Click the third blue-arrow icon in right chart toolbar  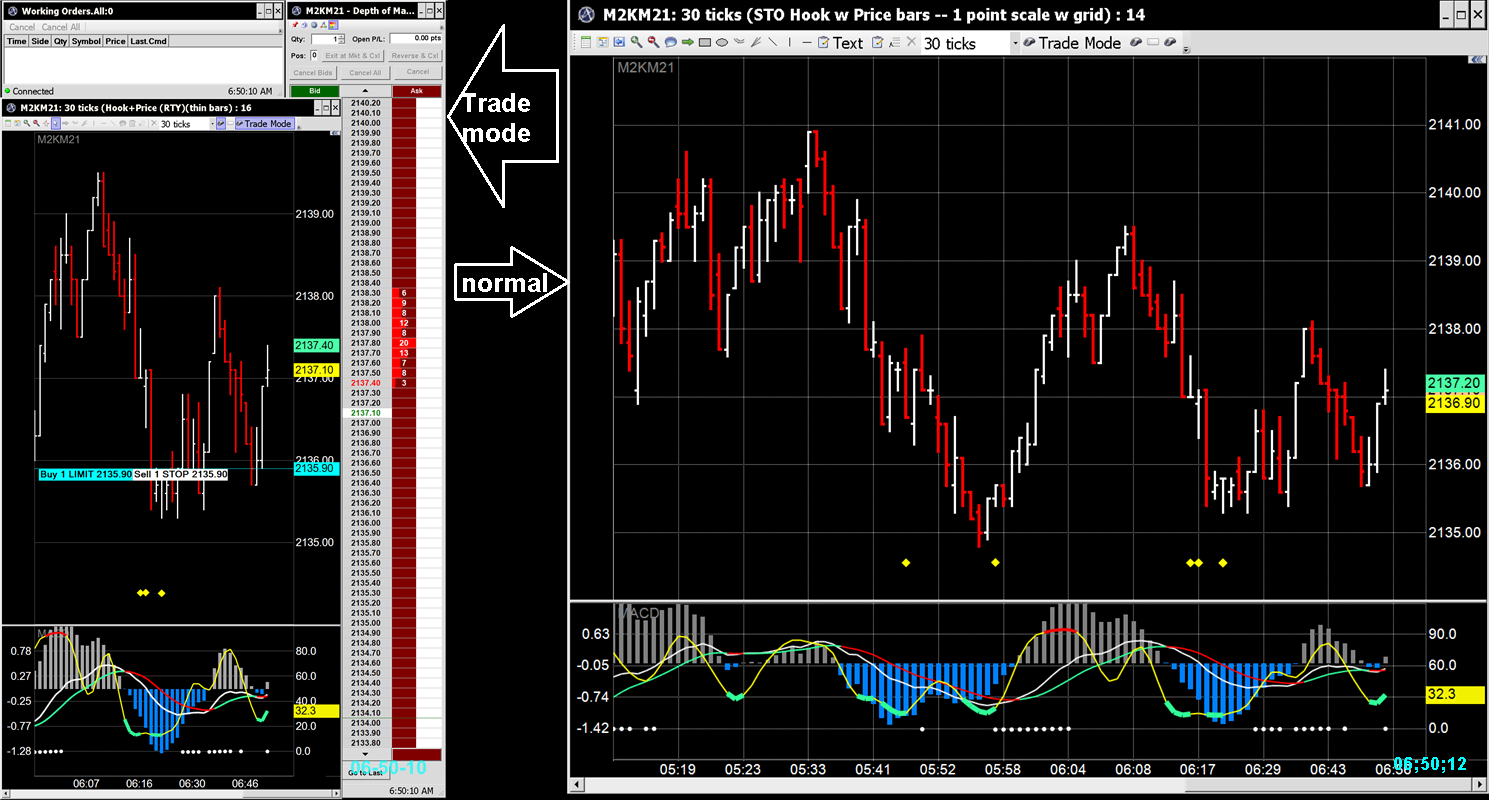[x=619, y=43]
